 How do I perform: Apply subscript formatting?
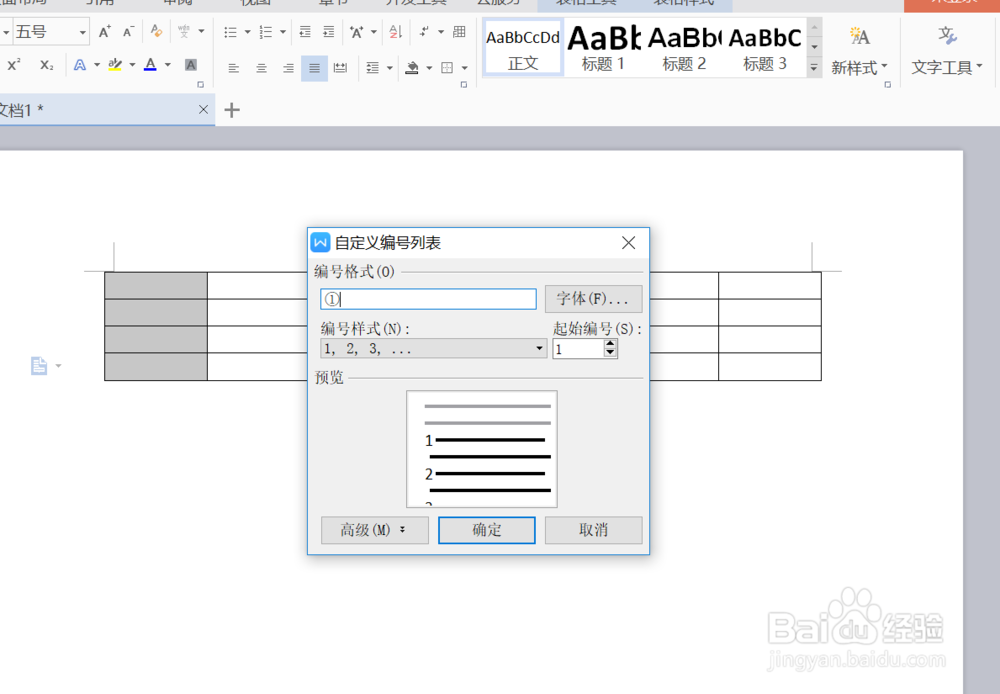click(46, 64)
